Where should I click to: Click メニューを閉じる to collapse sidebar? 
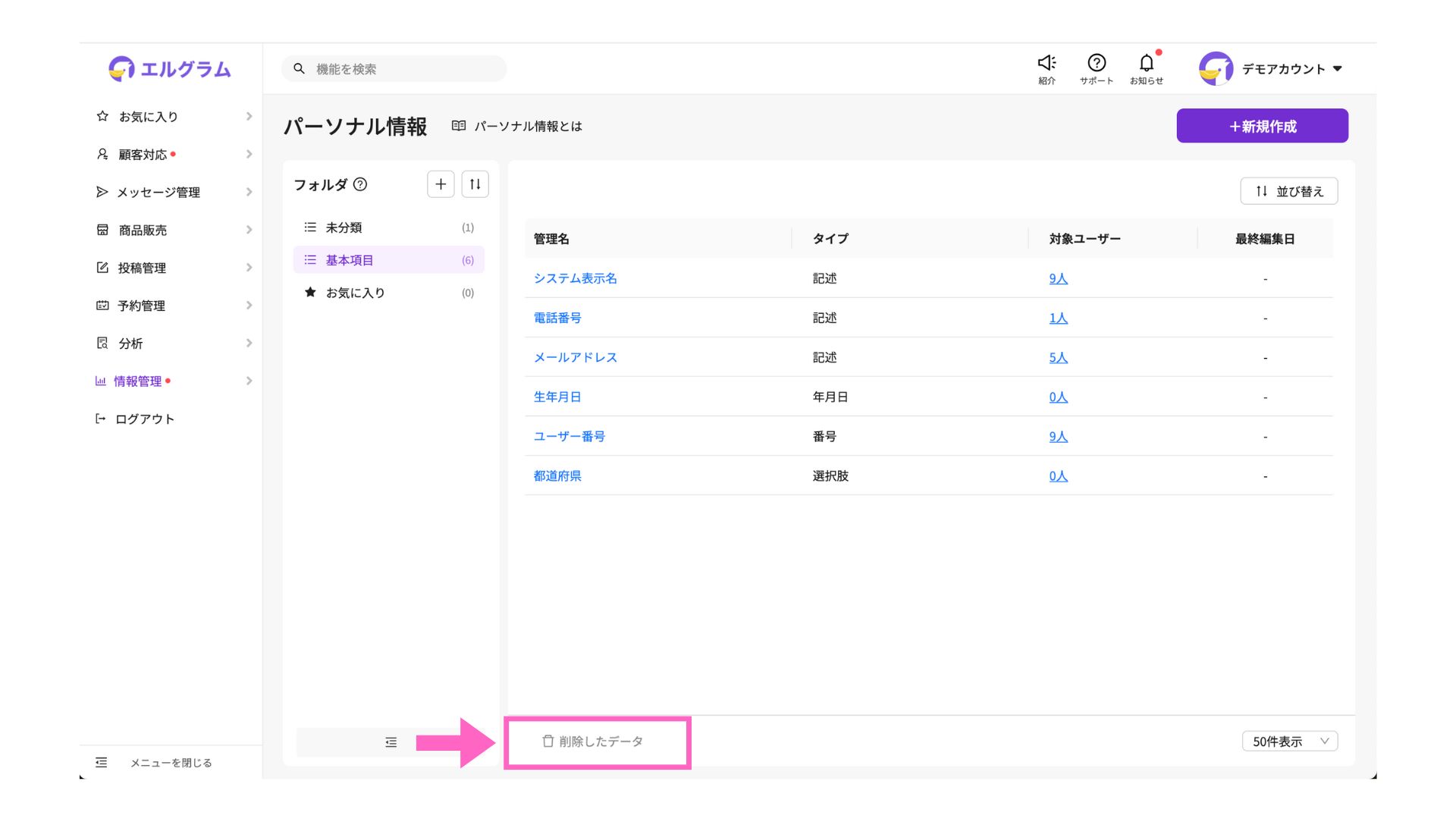coord(170,763)
